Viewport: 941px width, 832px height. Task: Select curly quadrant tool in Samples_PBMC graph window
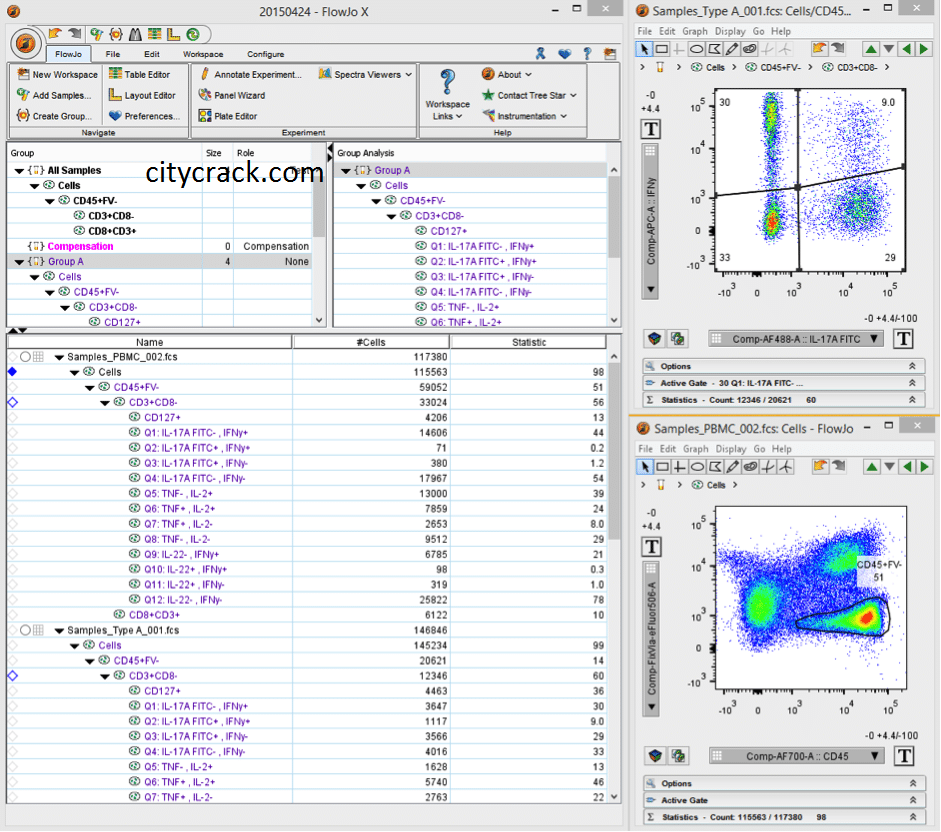coord(768,466)
